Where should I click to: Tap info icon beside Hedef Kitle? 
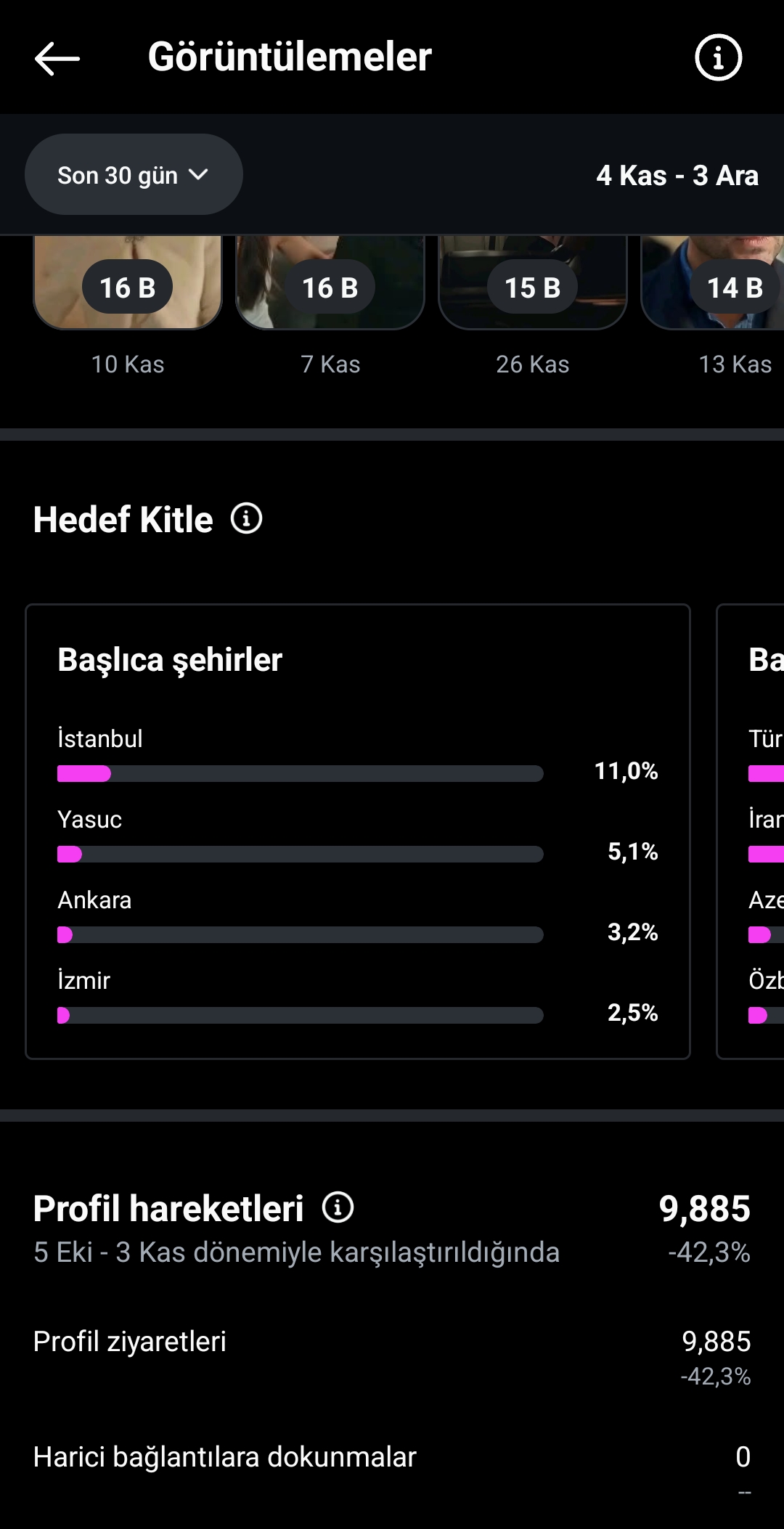(246, 519)
